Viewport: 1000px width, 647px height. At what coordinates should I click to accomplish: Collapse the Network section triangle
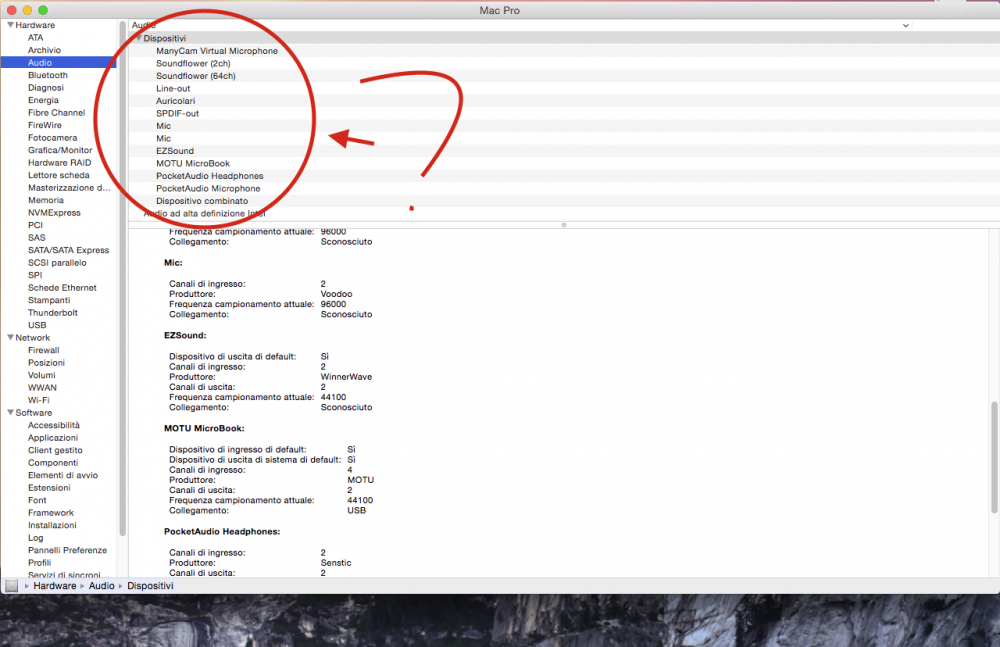point(10,338)
